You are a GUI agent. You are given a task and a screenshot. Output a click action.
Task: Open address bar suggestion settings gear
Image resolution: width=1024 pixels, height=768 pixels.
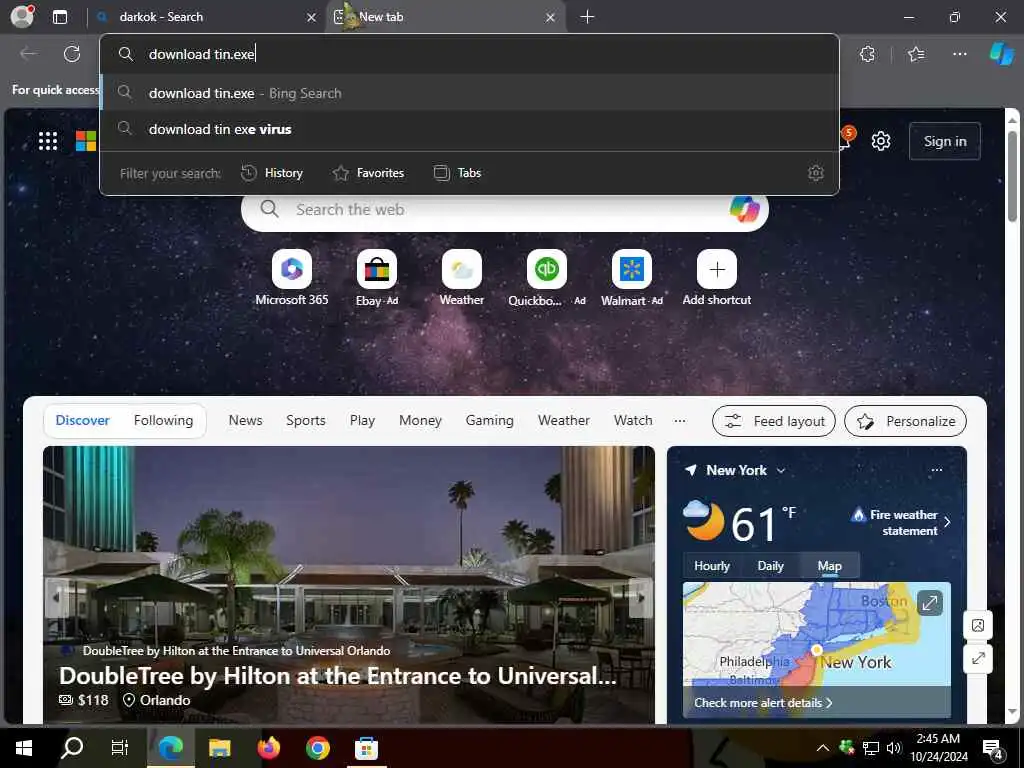(x=816, y=173)
